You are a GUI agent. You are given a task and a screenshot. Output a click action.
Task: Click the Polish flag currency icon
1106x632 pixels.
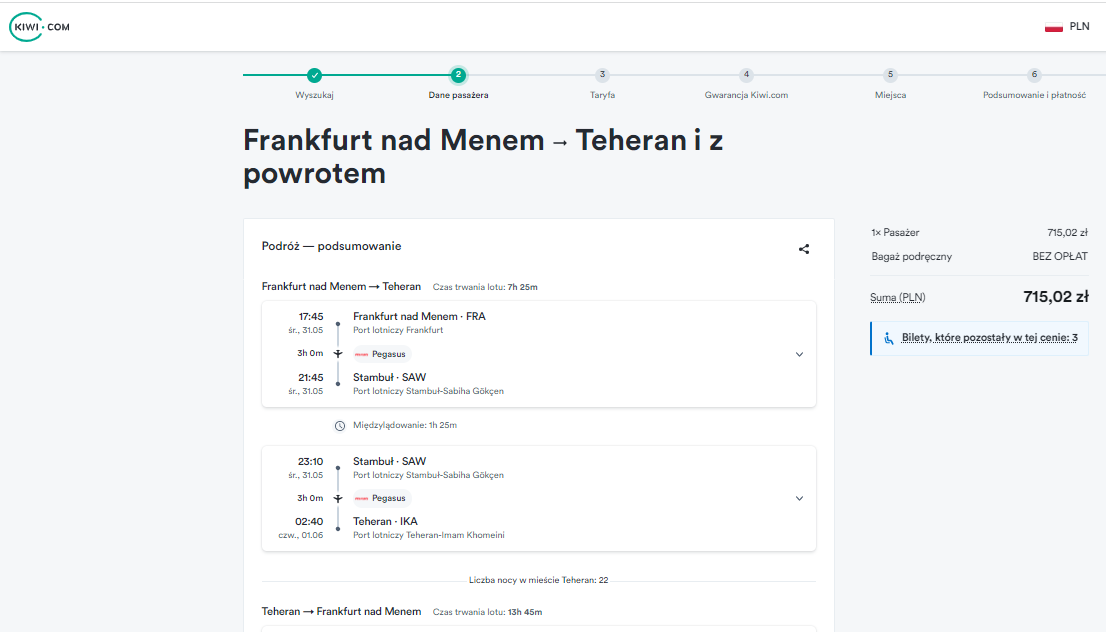(x=1054, y=27)
